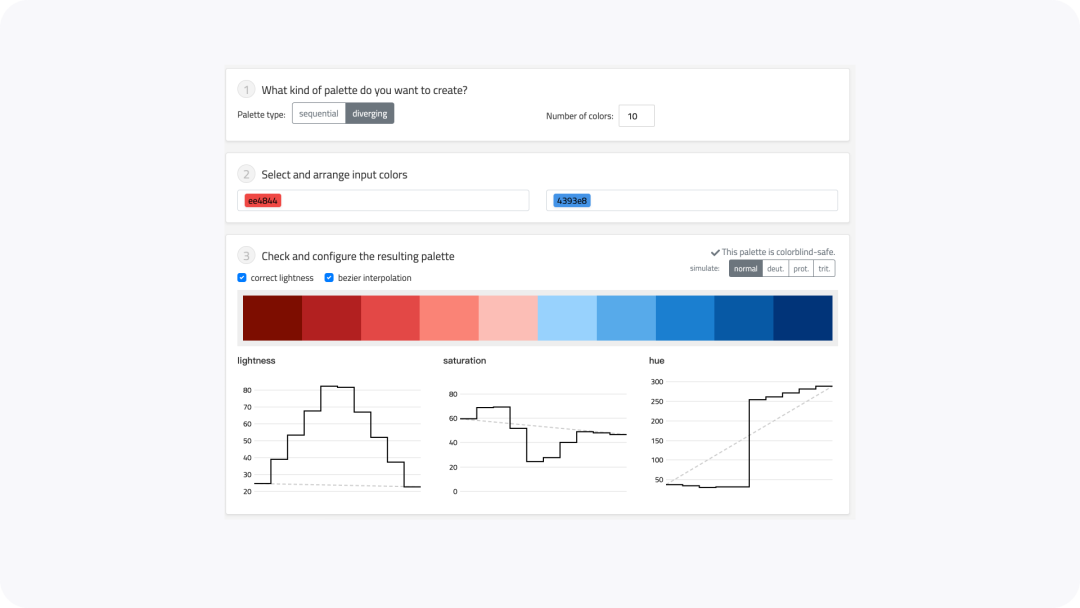Select the diverging palette type
1080x608 pixels.
pyautogui.click(x=370, y=114)
